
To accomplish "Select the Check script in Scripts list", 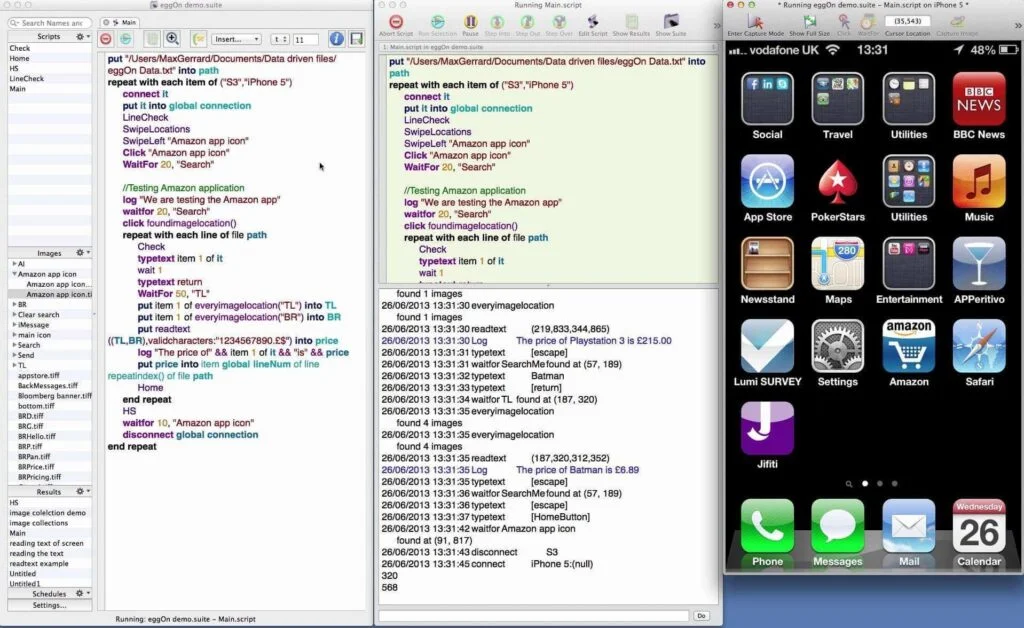I will click(50, 48).
